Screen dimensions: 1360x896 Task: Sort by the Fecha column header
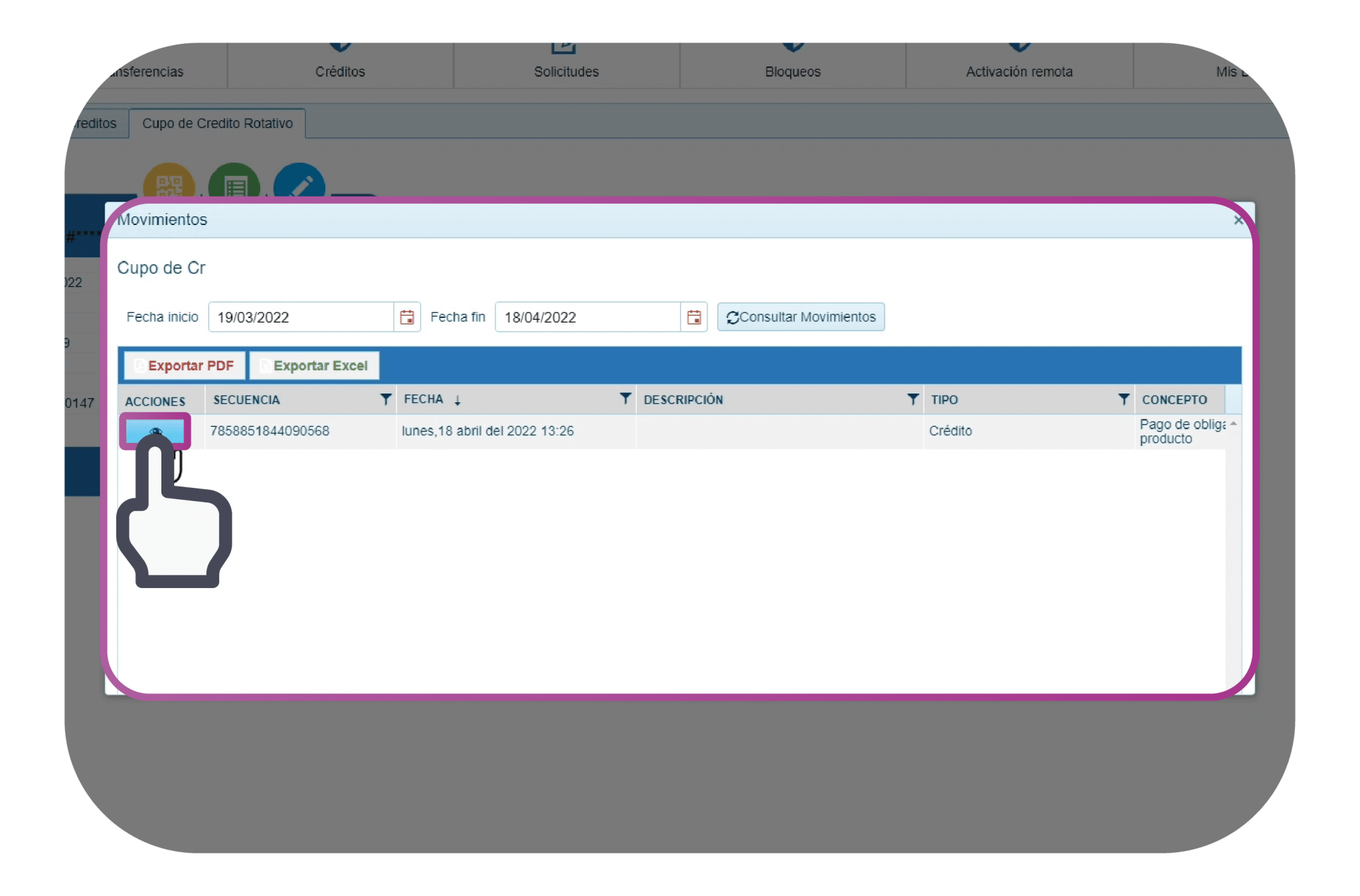424,399
